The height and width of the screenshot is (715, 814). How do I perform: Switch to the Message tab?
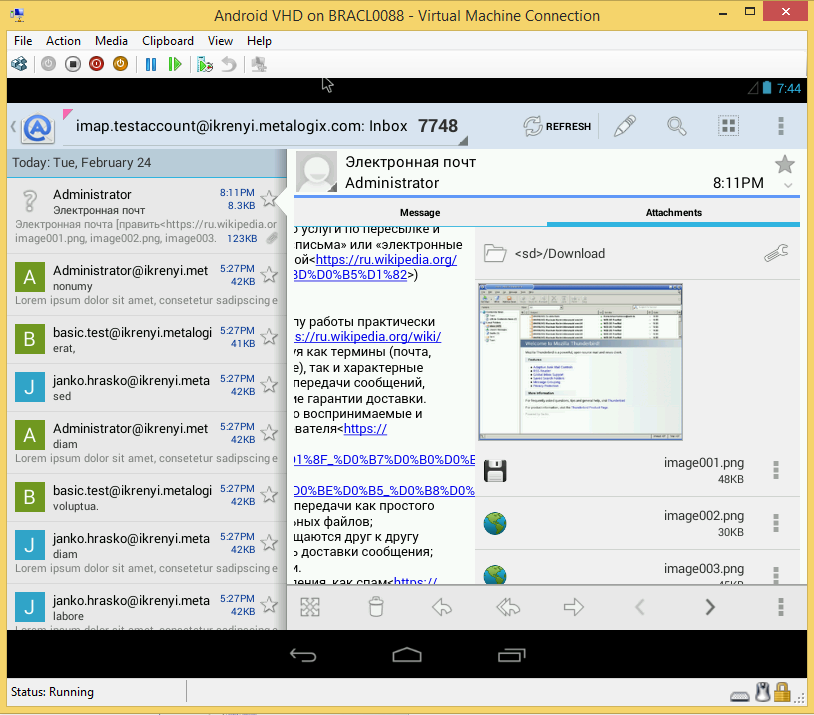click(x=420, y=212)
